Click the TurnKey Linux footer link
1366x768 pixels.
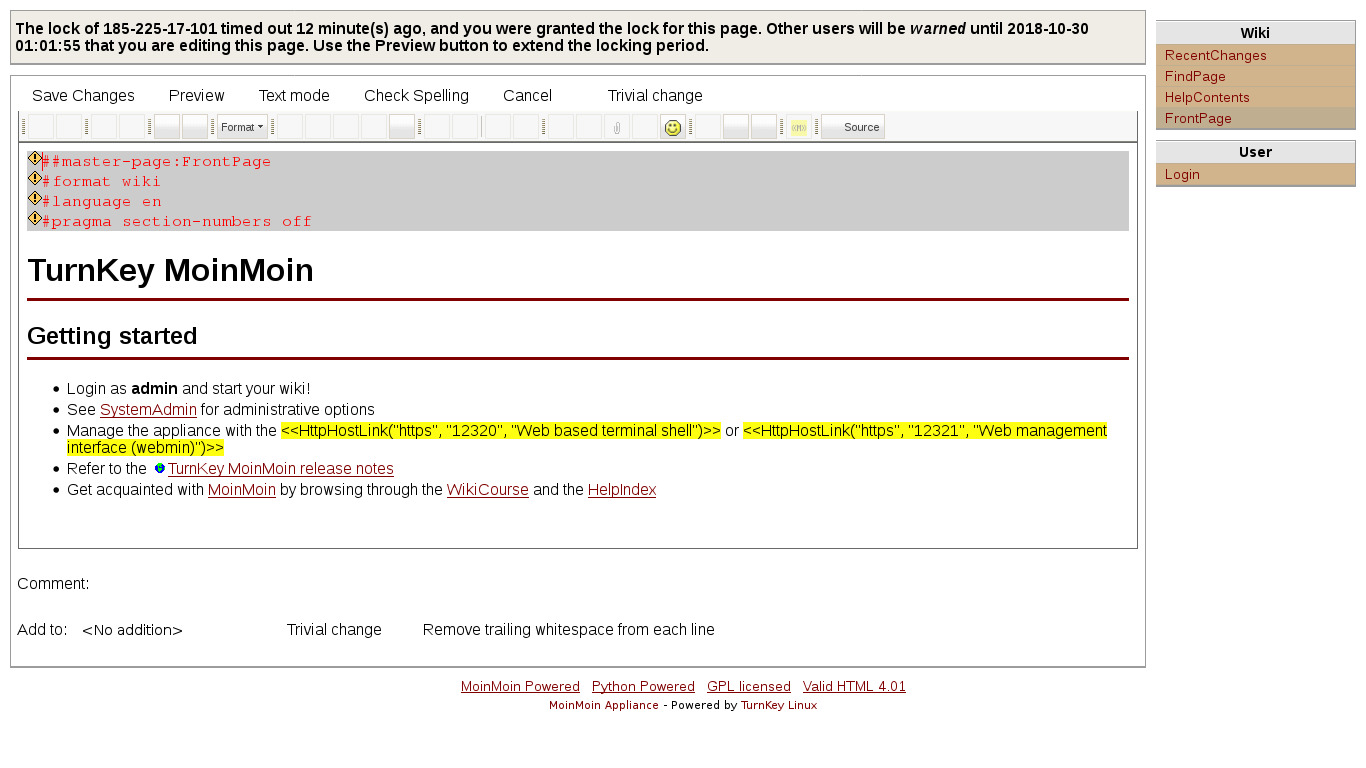(x=779, y=705)
